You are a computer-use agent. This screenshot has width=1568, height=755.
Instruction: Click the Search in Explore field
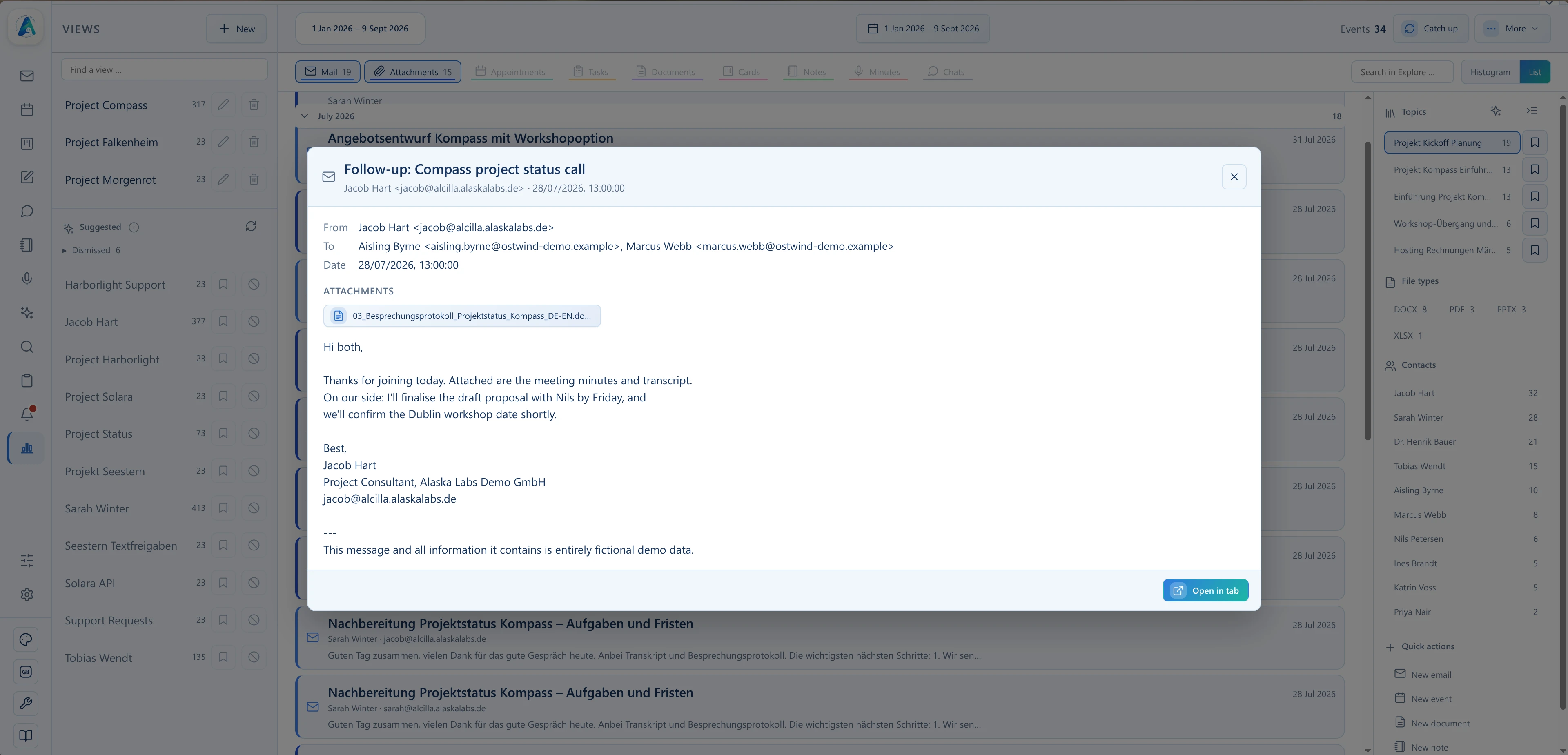pyautogui.click(x=1403, y=72)
